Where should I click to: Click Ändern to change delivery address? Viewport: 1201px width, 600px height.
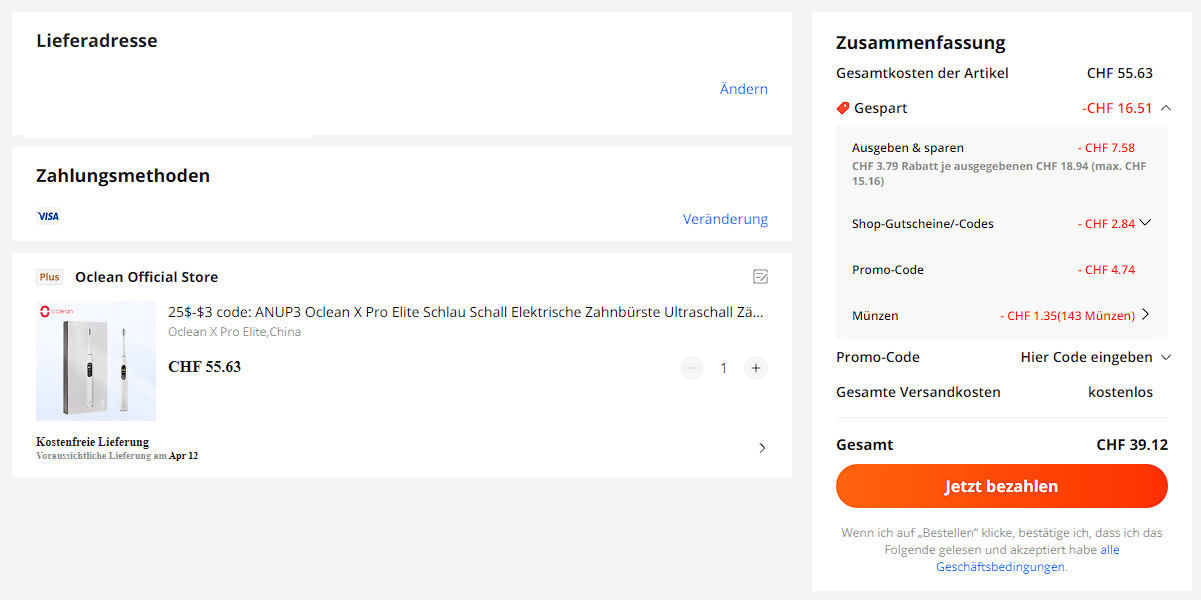[744, 89]
